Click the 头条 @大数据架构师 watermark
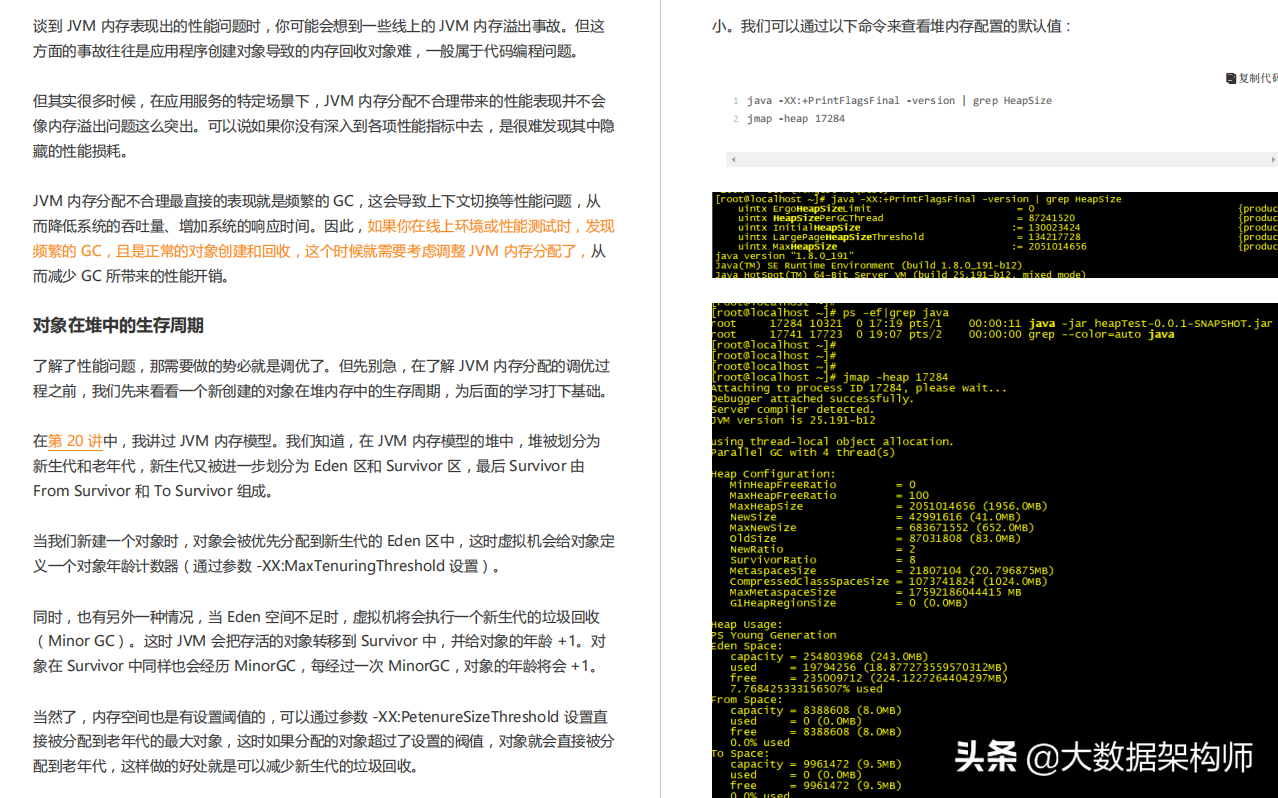Viewport: 1278px width, 798px height. pyautogui.click(x=1103, y=757)
